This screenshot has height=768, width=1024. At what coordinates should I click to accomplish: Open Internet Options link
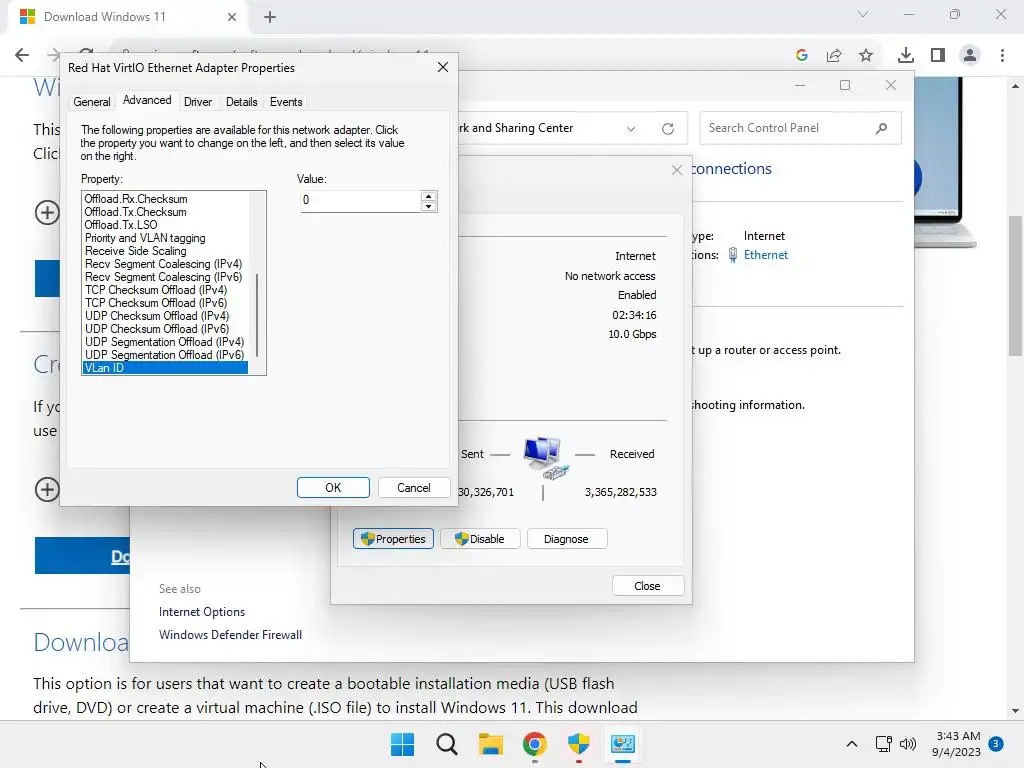coord(202,612)
